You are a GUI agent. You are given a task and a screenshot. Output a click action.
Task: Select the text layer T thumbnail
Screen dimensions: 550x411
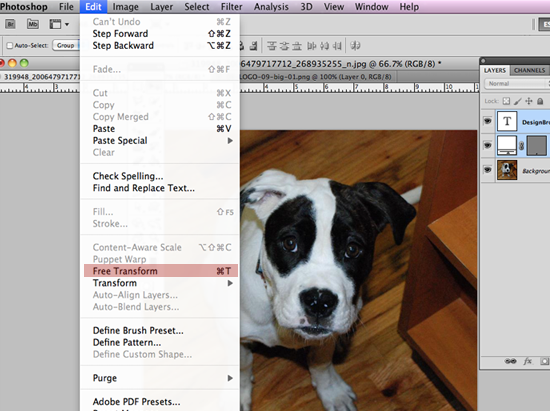pos(507,121)
